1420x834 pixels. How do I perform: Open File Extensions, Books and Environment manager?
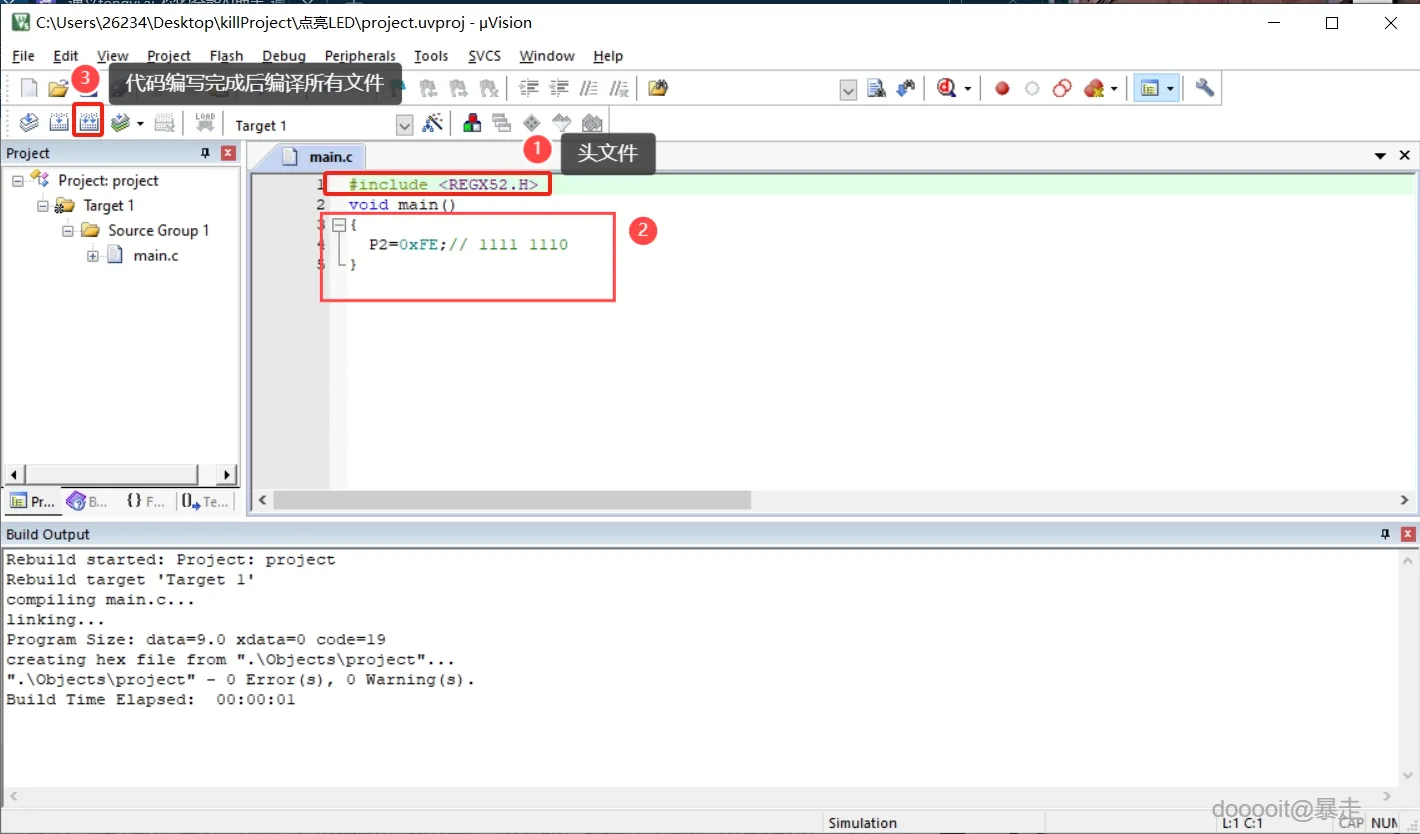pos(472,123)
